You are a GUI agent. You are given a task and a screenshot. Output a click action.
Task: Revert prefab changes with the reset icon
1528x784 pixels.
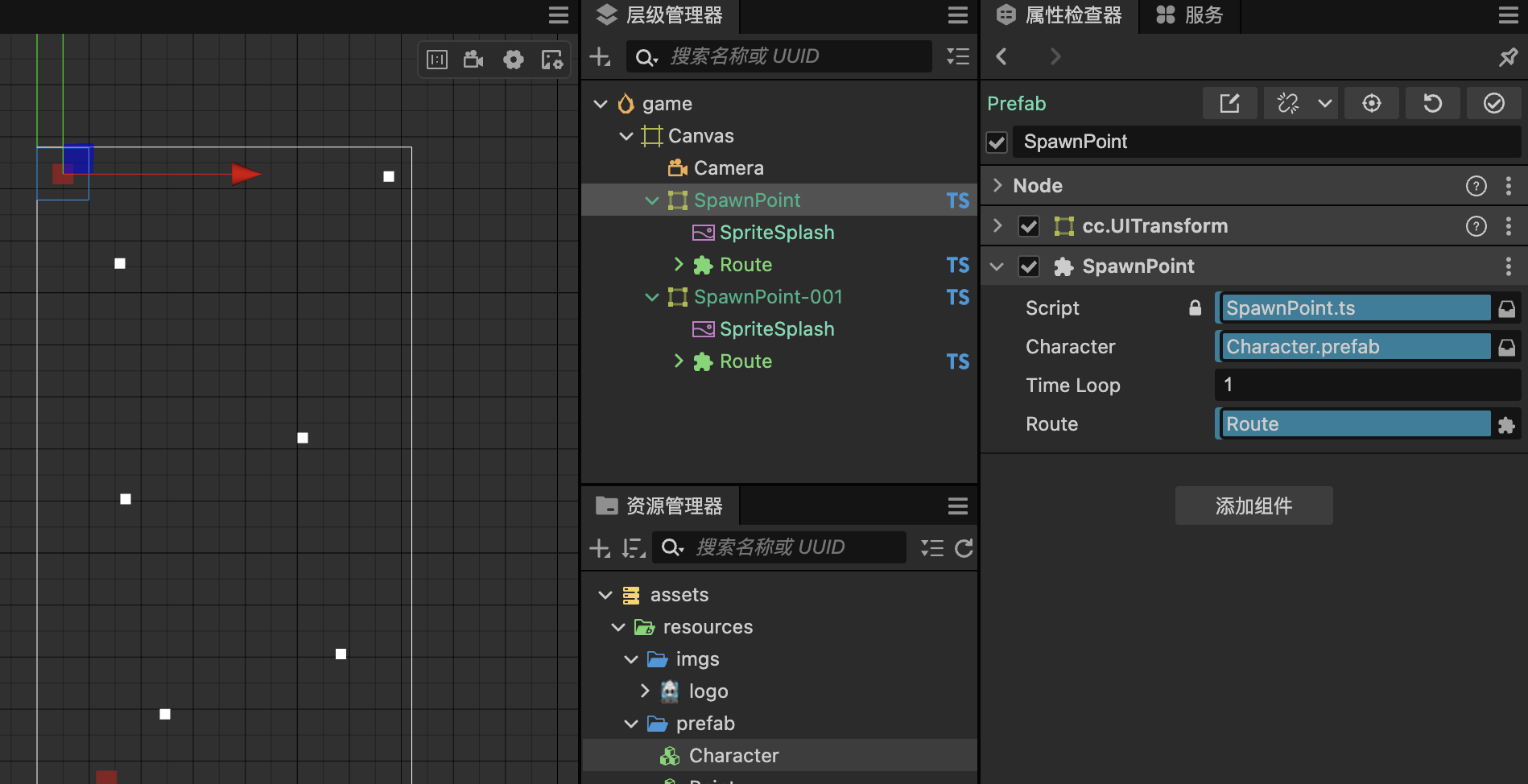[x=1433, y=103]
